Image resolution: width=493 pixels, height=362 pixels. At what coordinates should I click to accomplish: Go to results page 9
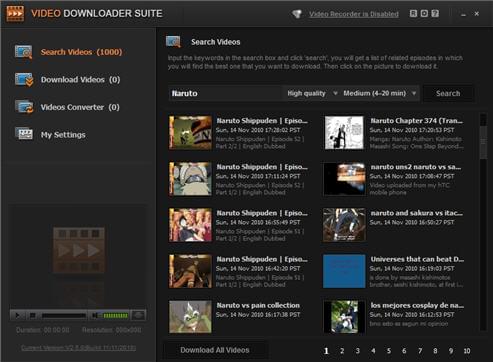point(451,351)
